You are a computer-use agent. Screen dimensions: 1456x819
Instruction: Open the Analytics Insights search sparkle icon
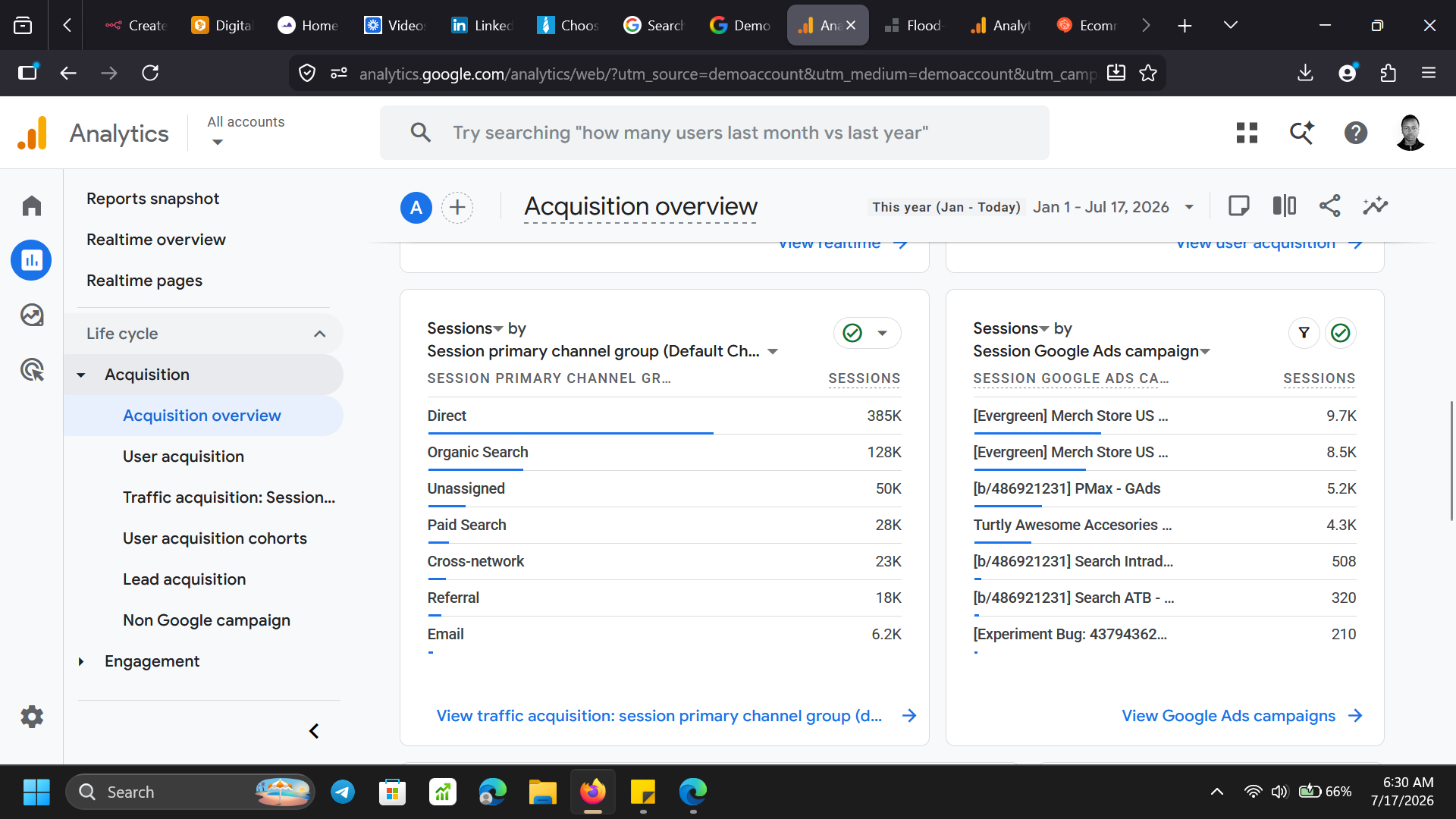pos(1301,133)
